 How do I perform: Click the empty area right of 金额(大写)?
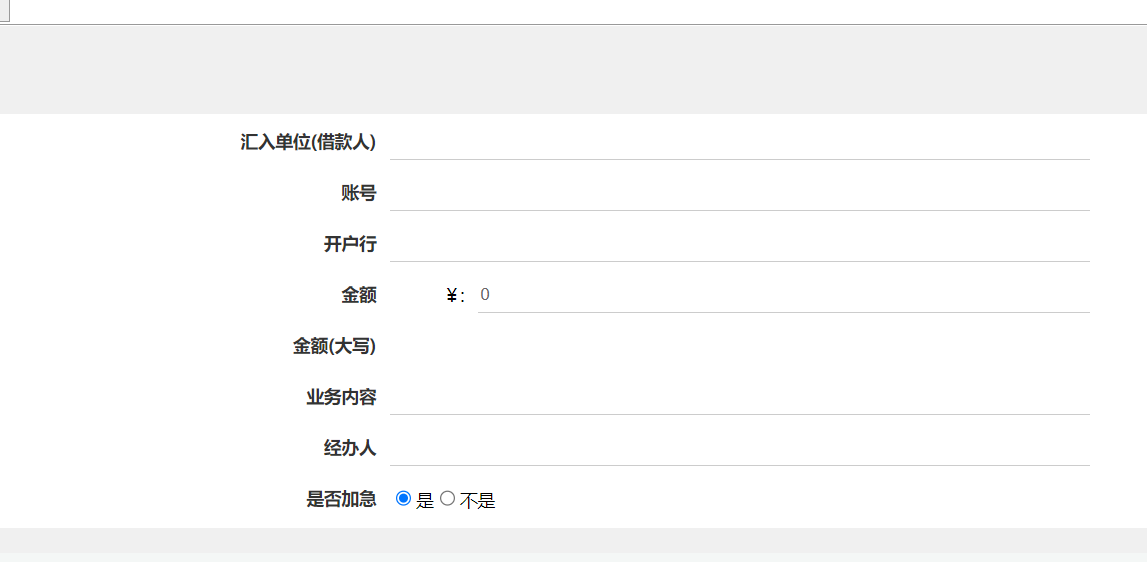point(739,346)
